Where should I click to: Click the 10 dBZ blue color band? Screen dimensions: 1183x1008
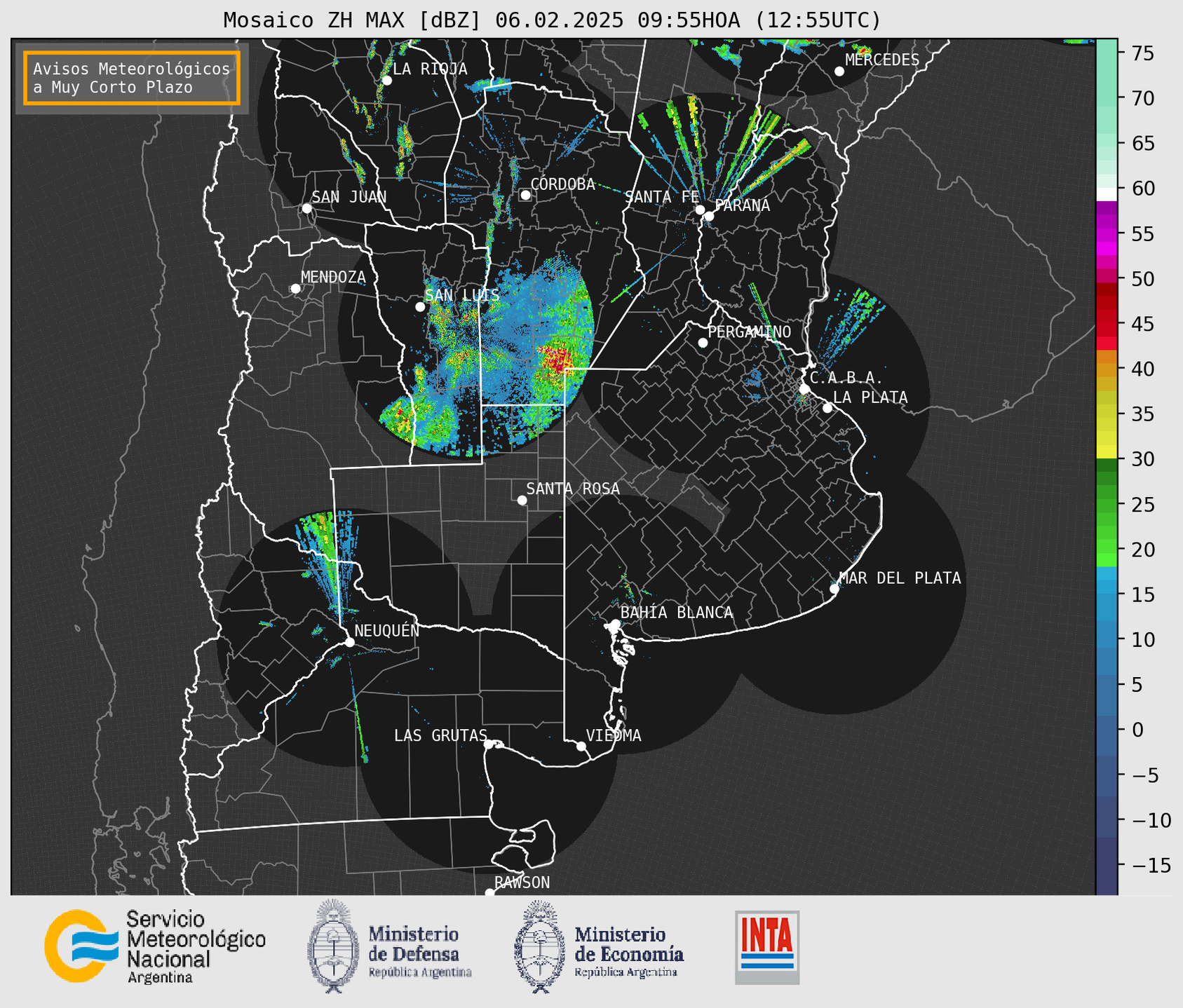(1107, 639)
